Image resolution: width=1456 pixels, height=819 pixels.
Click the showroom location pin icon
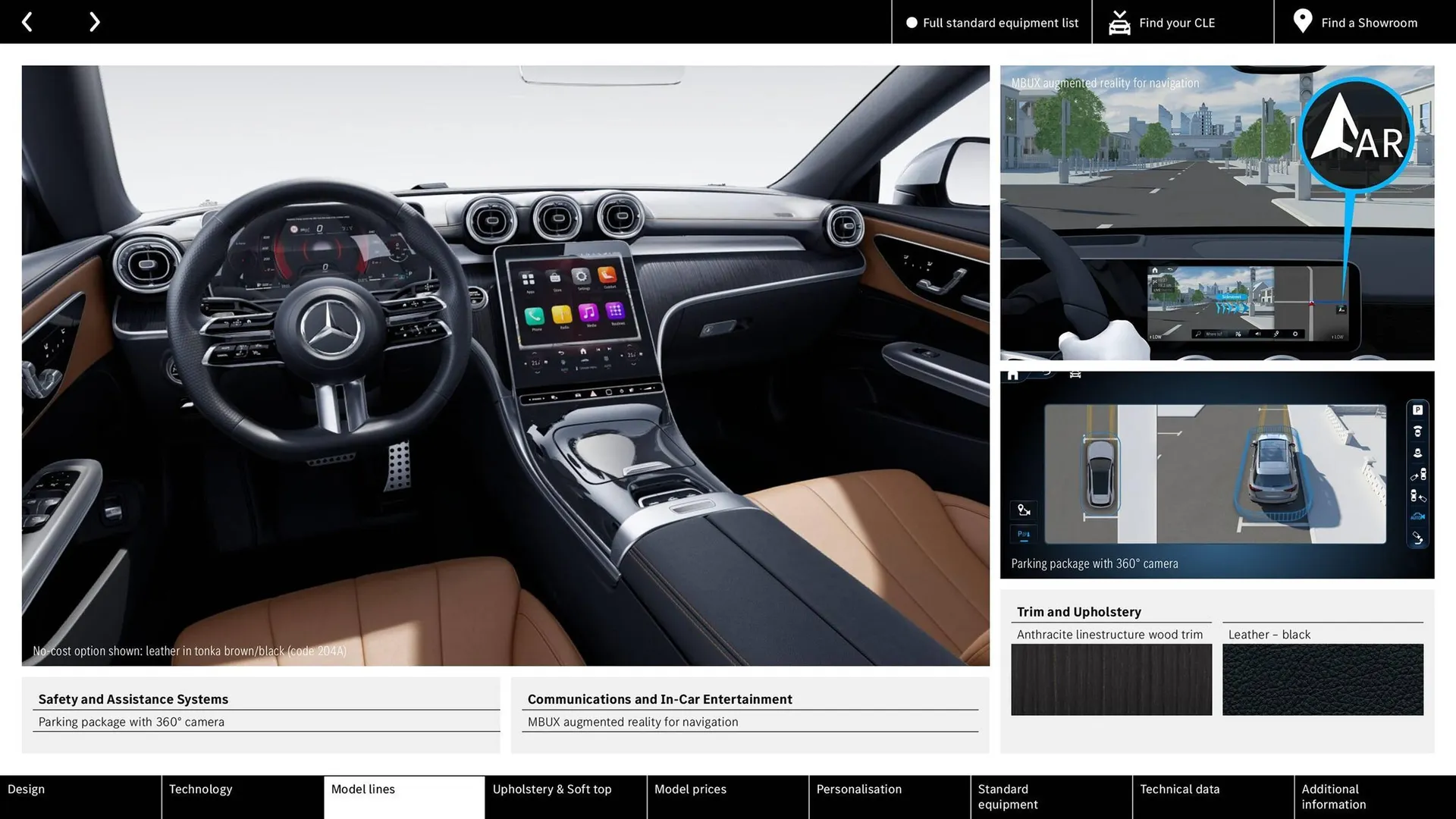point(1302,21)
